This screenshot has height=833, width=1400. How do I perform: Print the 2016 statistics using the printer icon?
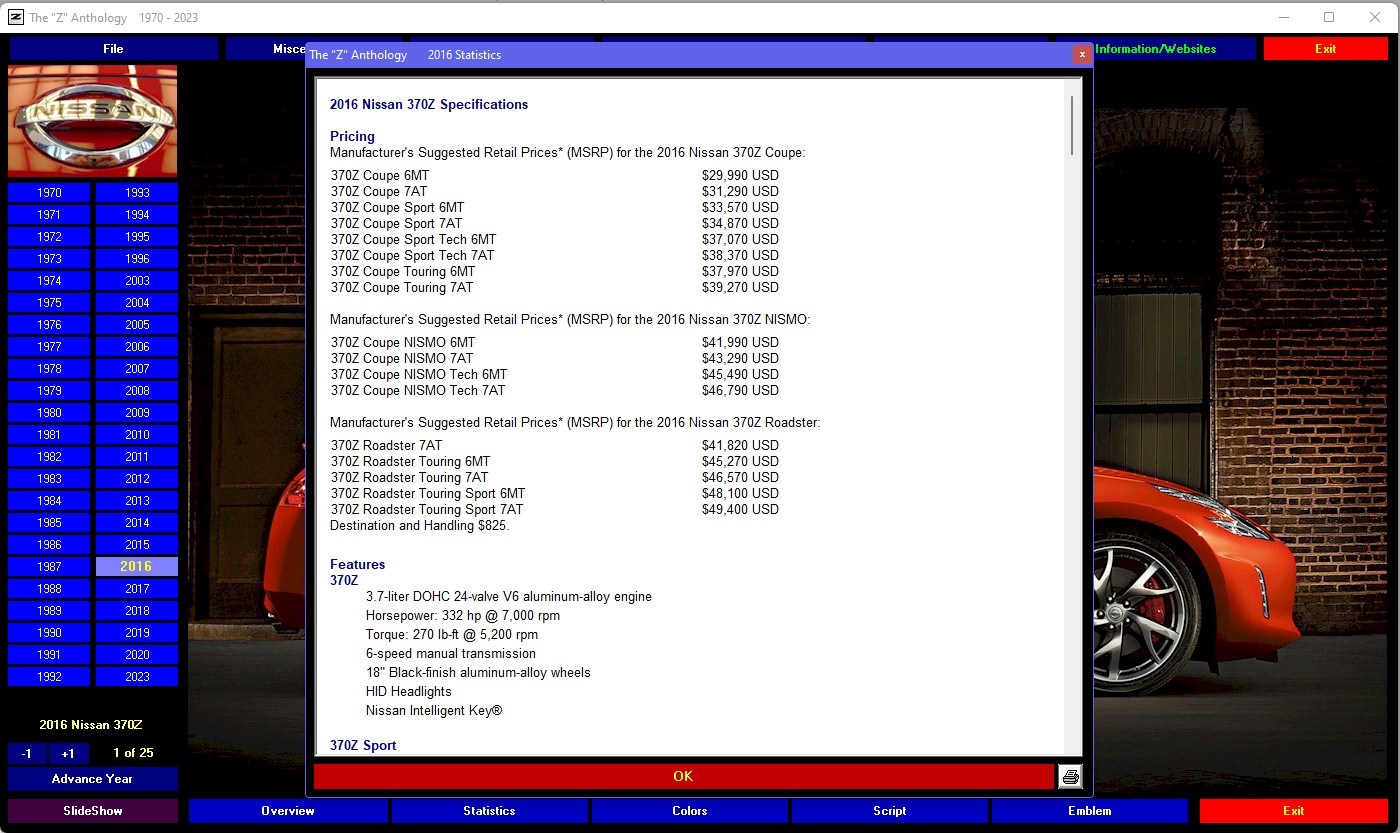1070,777
